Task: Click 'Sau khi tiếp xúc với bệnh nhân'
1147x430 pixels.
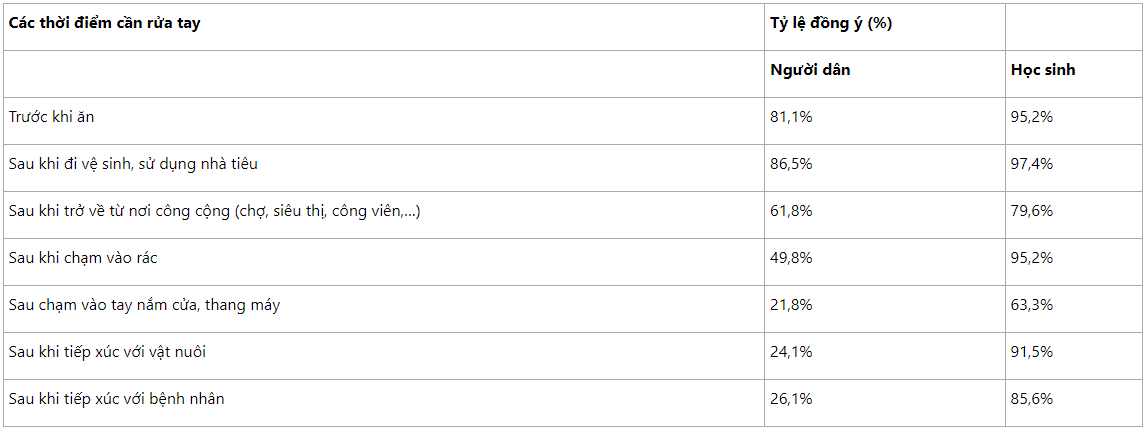Action: [116, 399]
